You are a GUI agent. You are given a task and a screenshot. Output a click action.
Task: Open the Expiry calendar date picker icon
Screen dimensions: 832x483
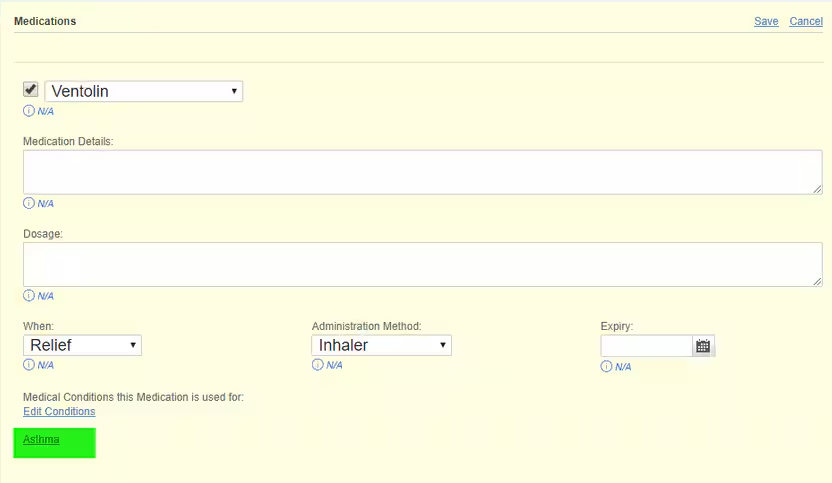click(703, 346)
